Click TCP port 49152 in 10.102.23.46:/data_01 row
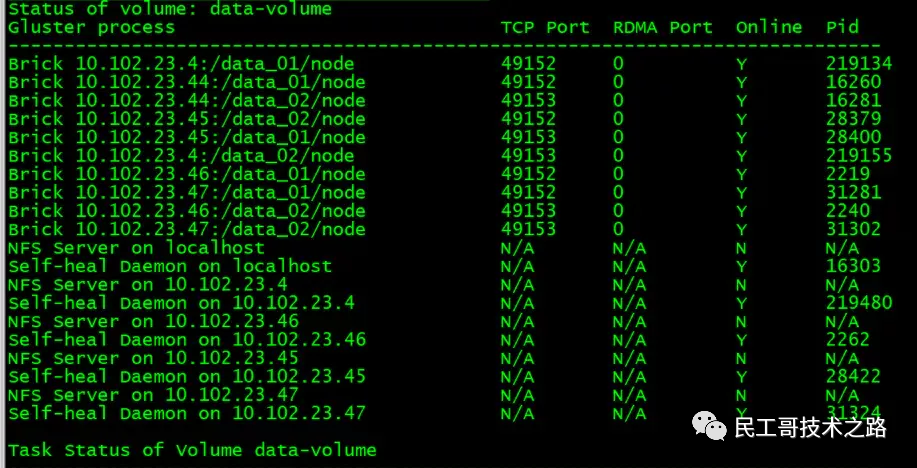 click(x=528, y=174)
